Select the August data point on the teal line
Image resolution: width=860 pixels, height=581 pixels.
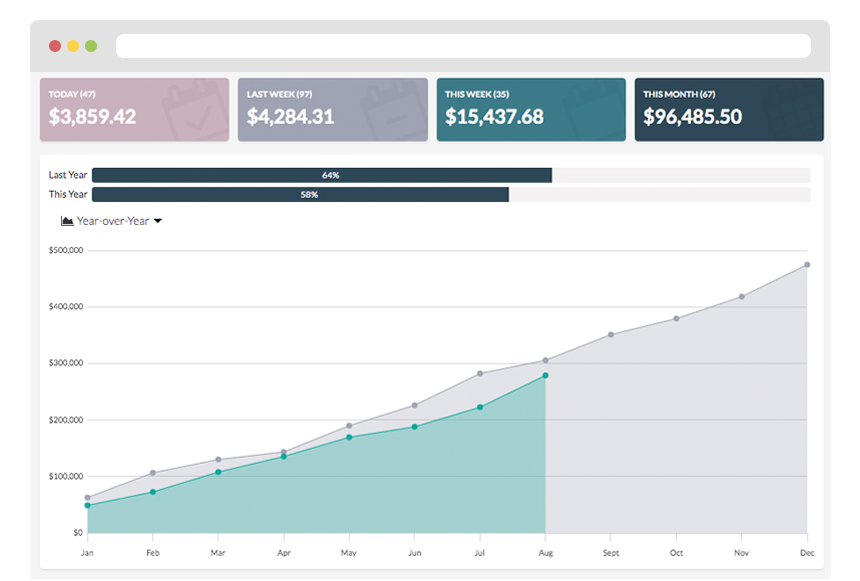[545, 375]
